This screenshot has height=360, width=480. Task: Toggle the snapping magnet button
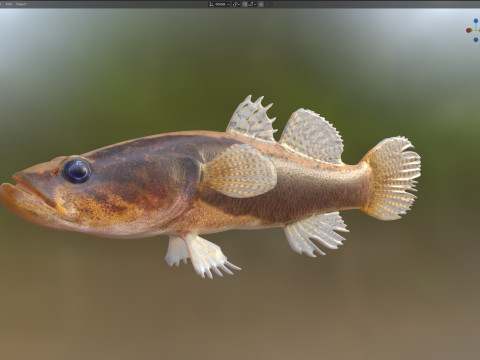[x=245, y=4]
